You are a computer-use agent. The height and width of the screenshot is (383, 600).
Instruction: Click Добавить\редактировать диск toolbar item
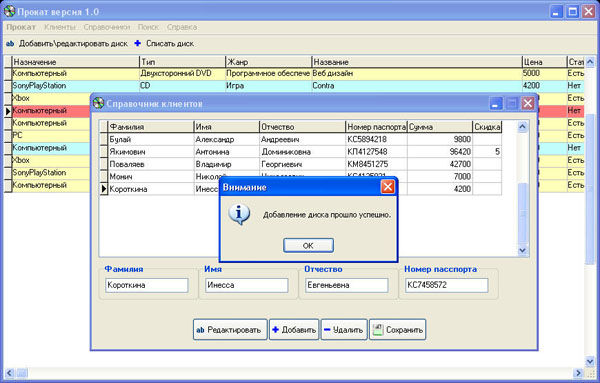[x=73, y=44]
